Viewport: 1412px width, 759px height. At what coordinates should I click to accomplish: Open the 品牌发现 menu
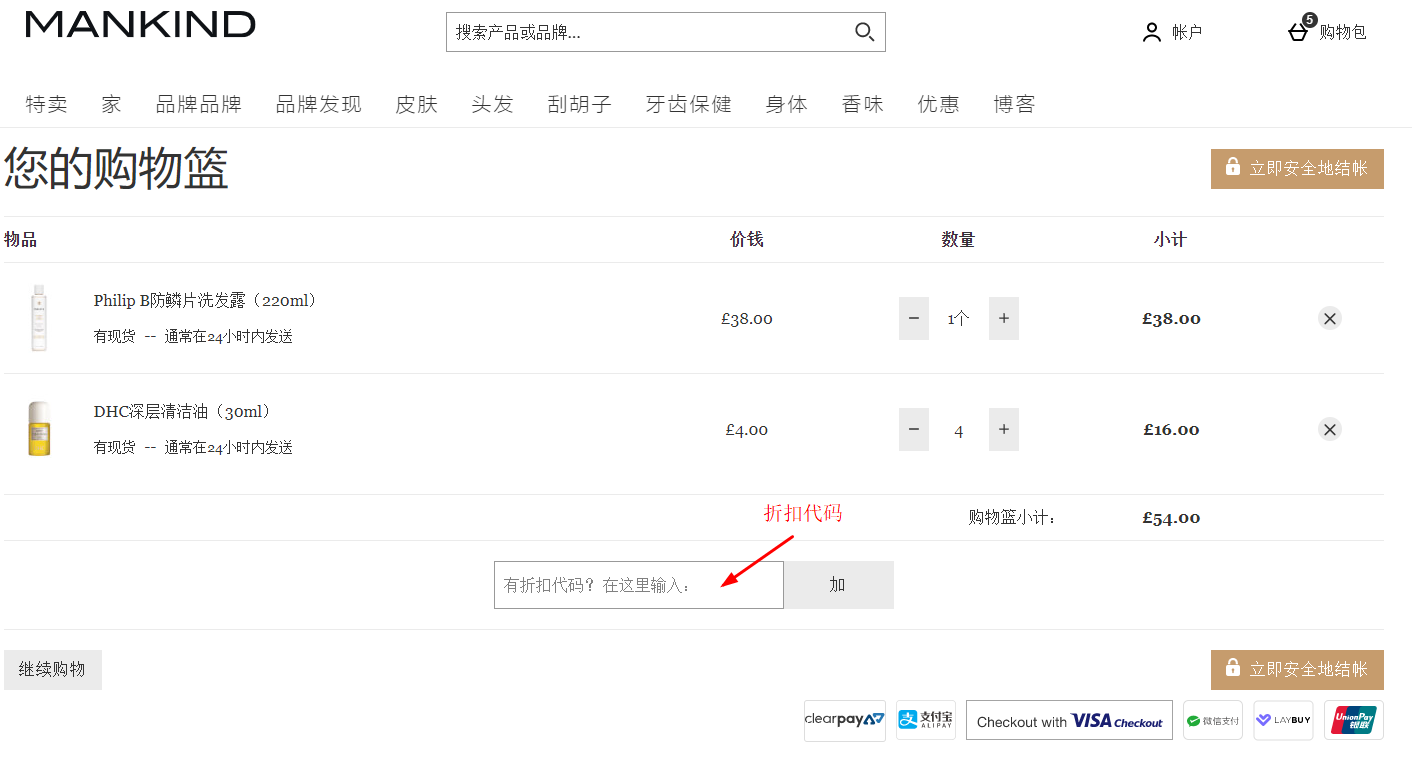(319, 104)
